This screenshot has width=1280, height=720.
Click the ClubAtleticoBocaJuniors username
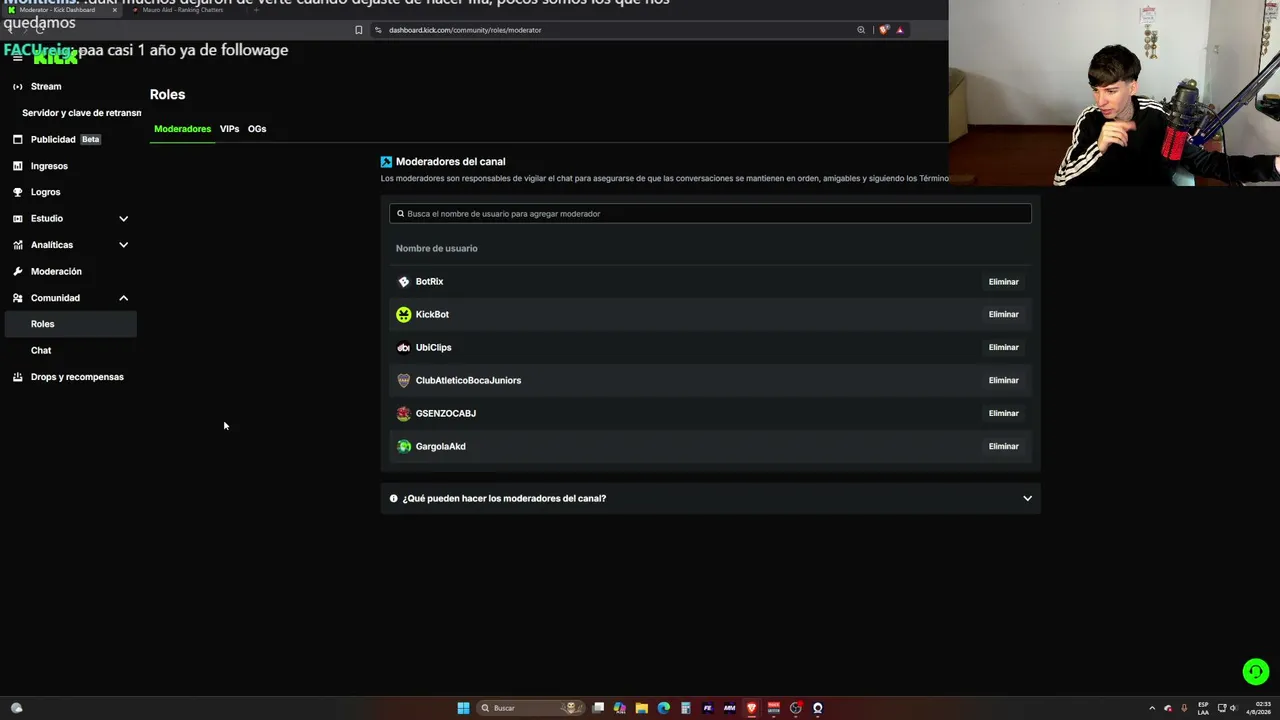(468, 381)
